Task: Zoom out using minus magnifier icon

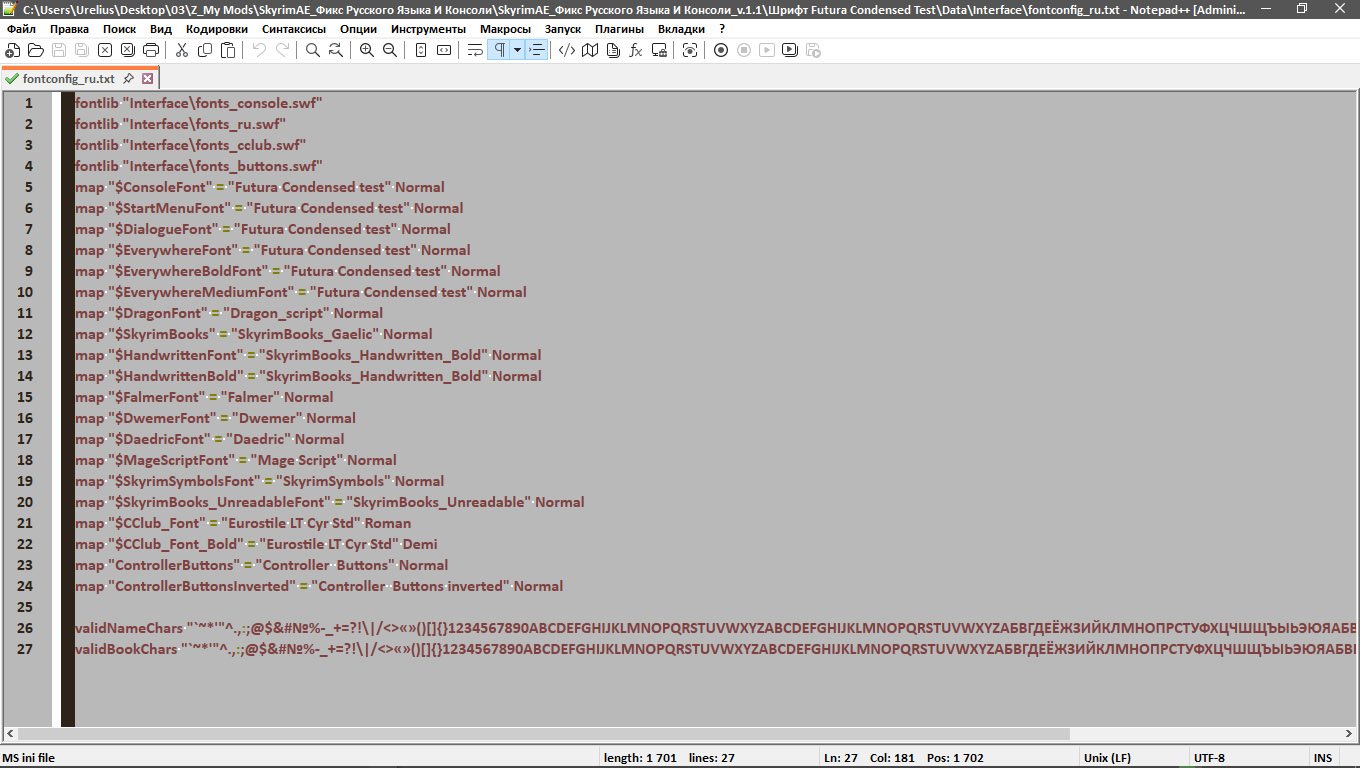Action: point(390,50)
